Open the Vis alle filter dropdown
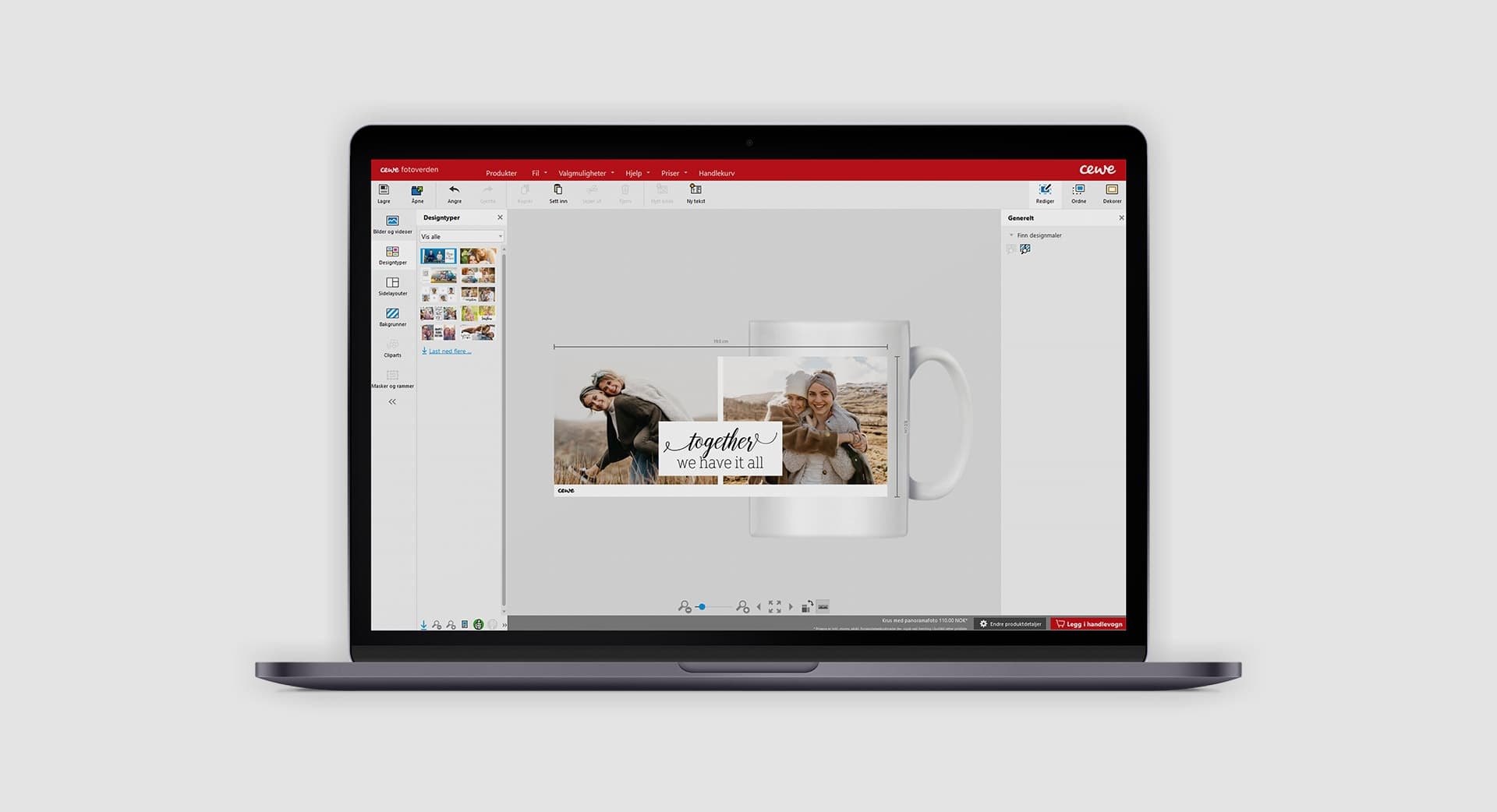The width and height of the screenshot is (1497, 812). coord(462,236)
